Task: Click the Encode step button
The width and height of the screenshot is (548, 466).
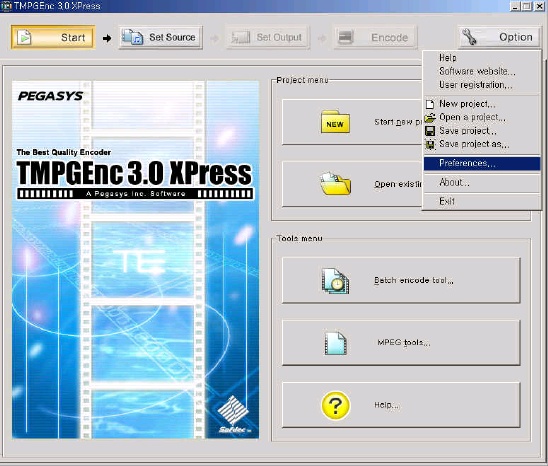Action: [x=375, y=37]
